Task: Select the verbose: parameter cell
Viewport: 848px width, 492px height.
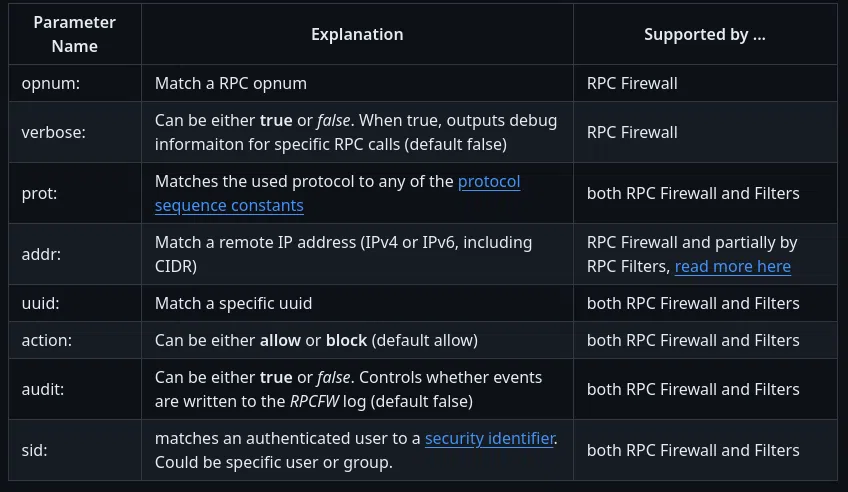Action: tap(55, 132)
